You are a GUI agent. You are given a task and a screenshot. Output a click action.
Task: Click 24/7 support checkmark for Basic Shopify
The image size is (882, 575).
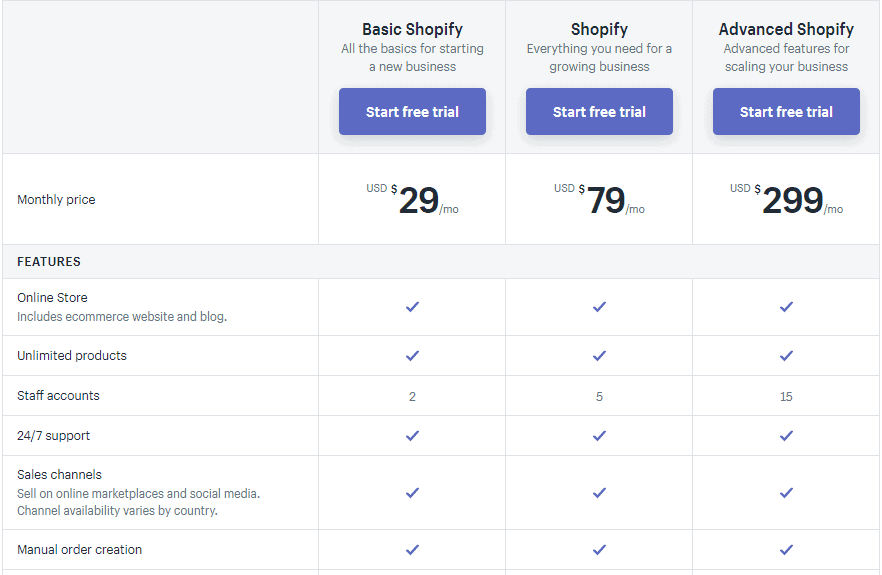[412, 436]
